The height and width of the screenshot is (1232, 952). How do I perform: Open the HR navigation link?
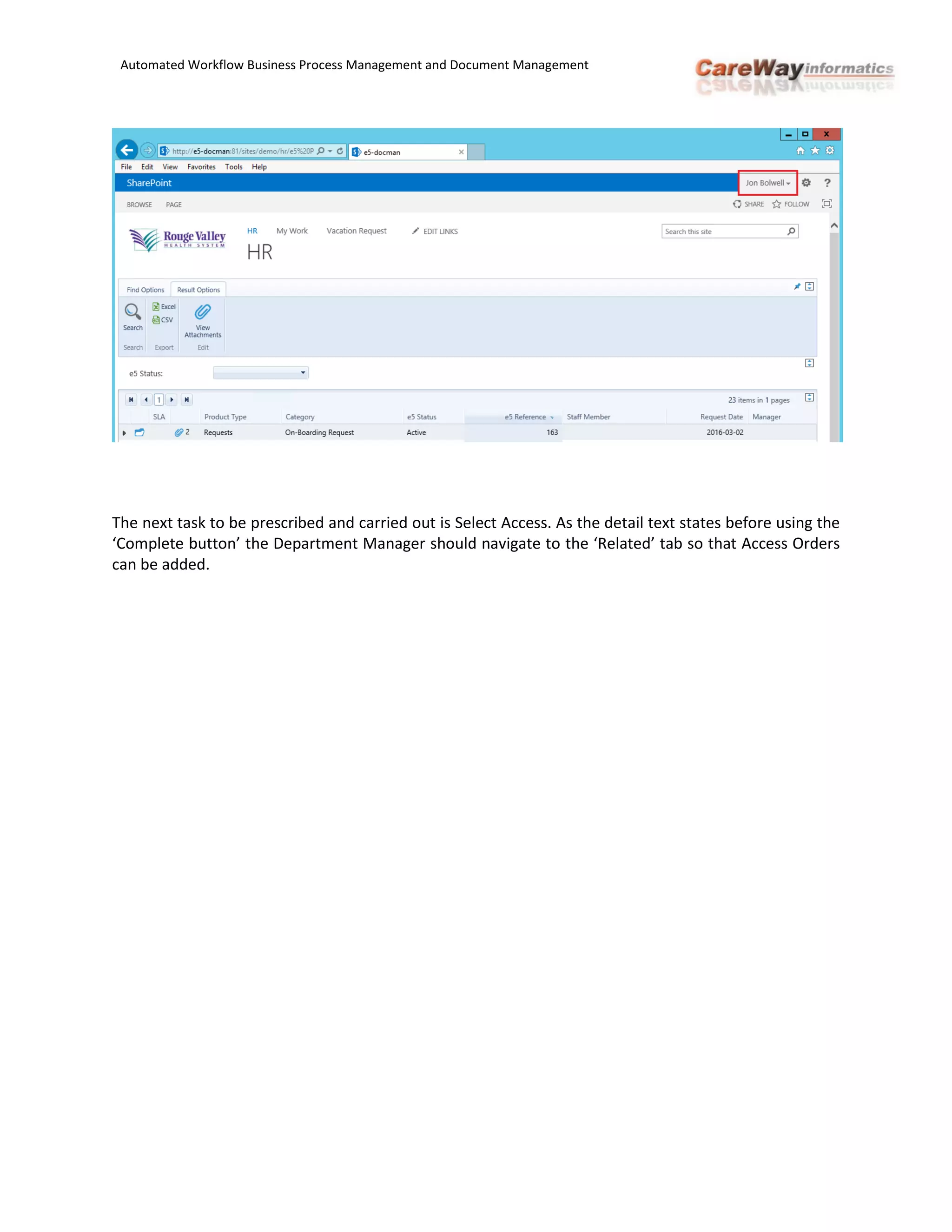[x=252, y=231]
